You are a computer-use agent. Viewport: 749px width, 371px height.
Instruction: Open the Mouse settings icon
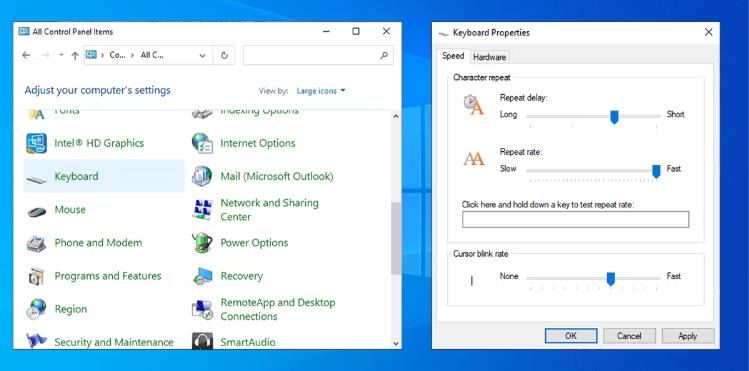[x=36, y=211]
